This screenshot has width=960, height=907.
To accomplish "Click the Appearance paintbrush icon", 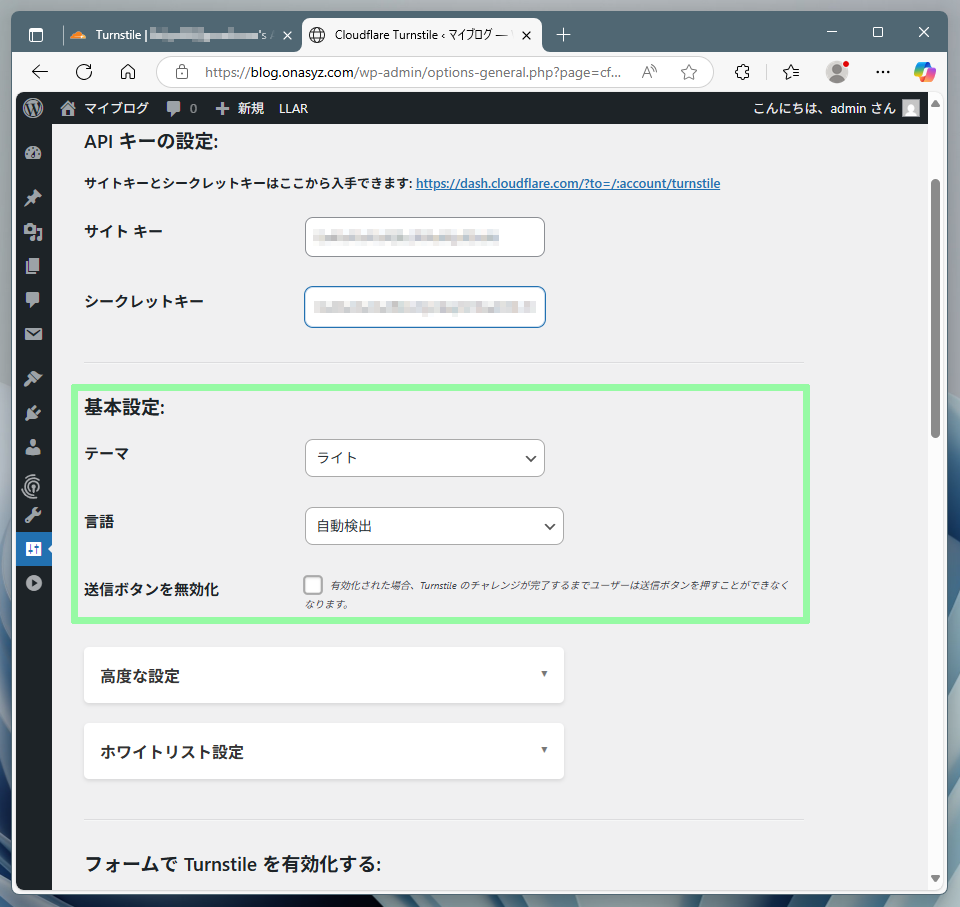I will (33, 378).
